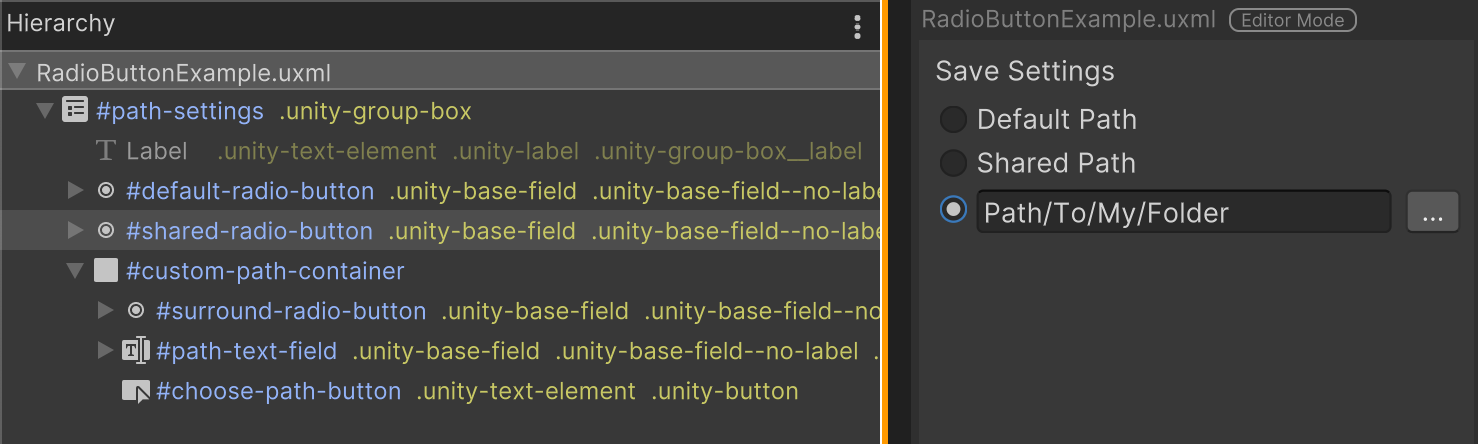Click the '...' browse path button

pos(1433,212)
